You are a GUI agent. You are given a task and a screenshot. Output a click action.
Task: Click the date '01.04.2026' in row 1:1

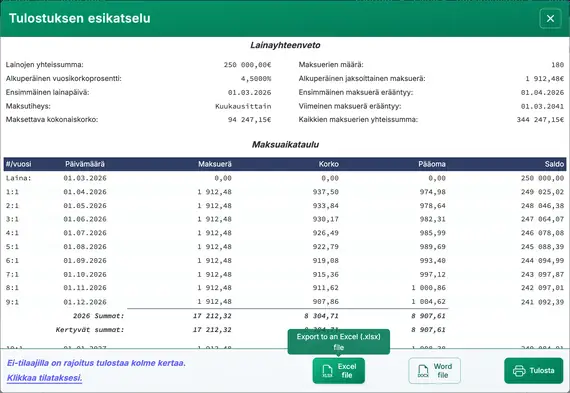[85, 192]
